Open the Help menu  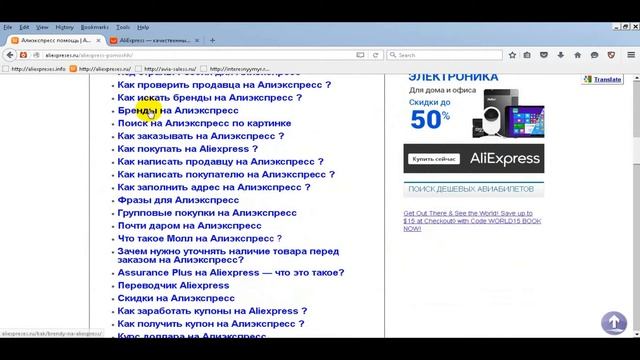pyautogui.click(x=143, y=27)
